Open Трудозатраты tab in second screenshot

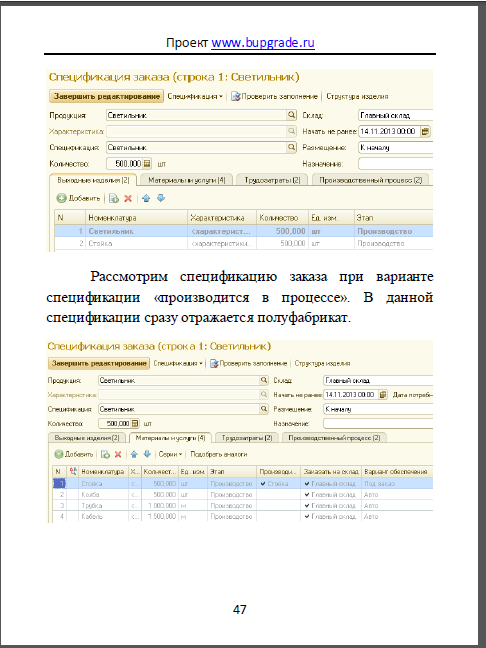pos(247,438)
